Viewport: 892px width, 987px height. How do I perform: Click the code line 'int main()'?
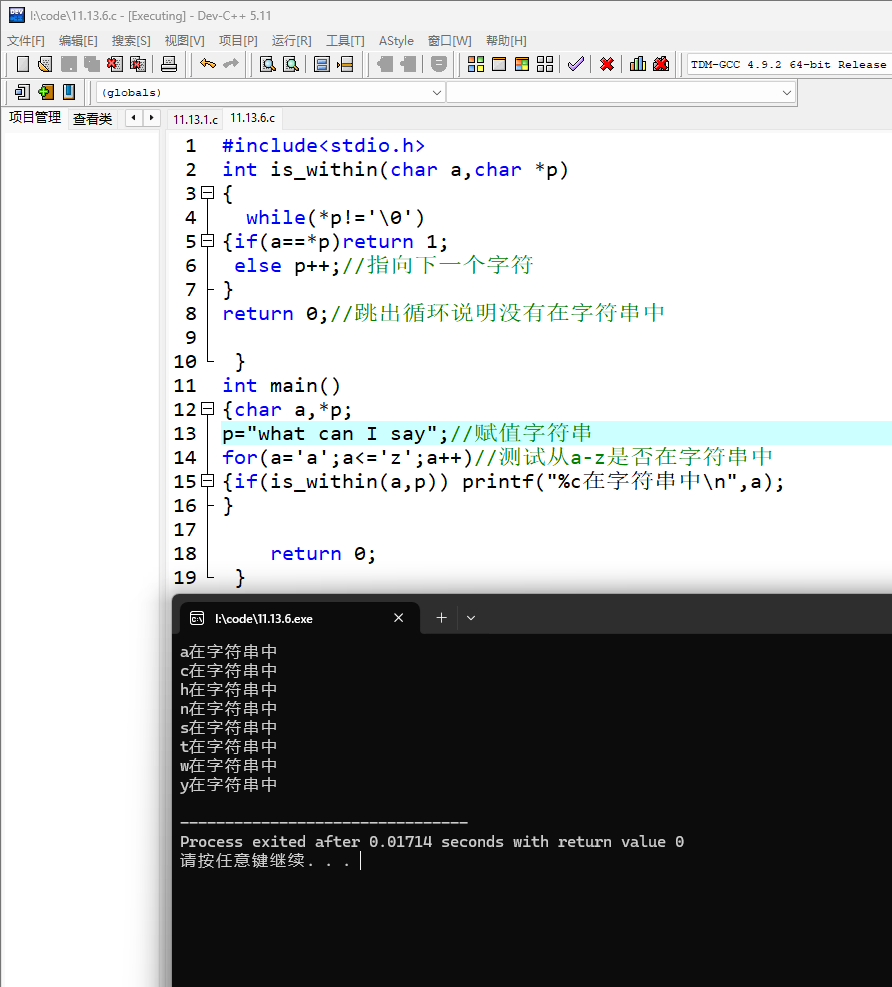pos(281,385)
